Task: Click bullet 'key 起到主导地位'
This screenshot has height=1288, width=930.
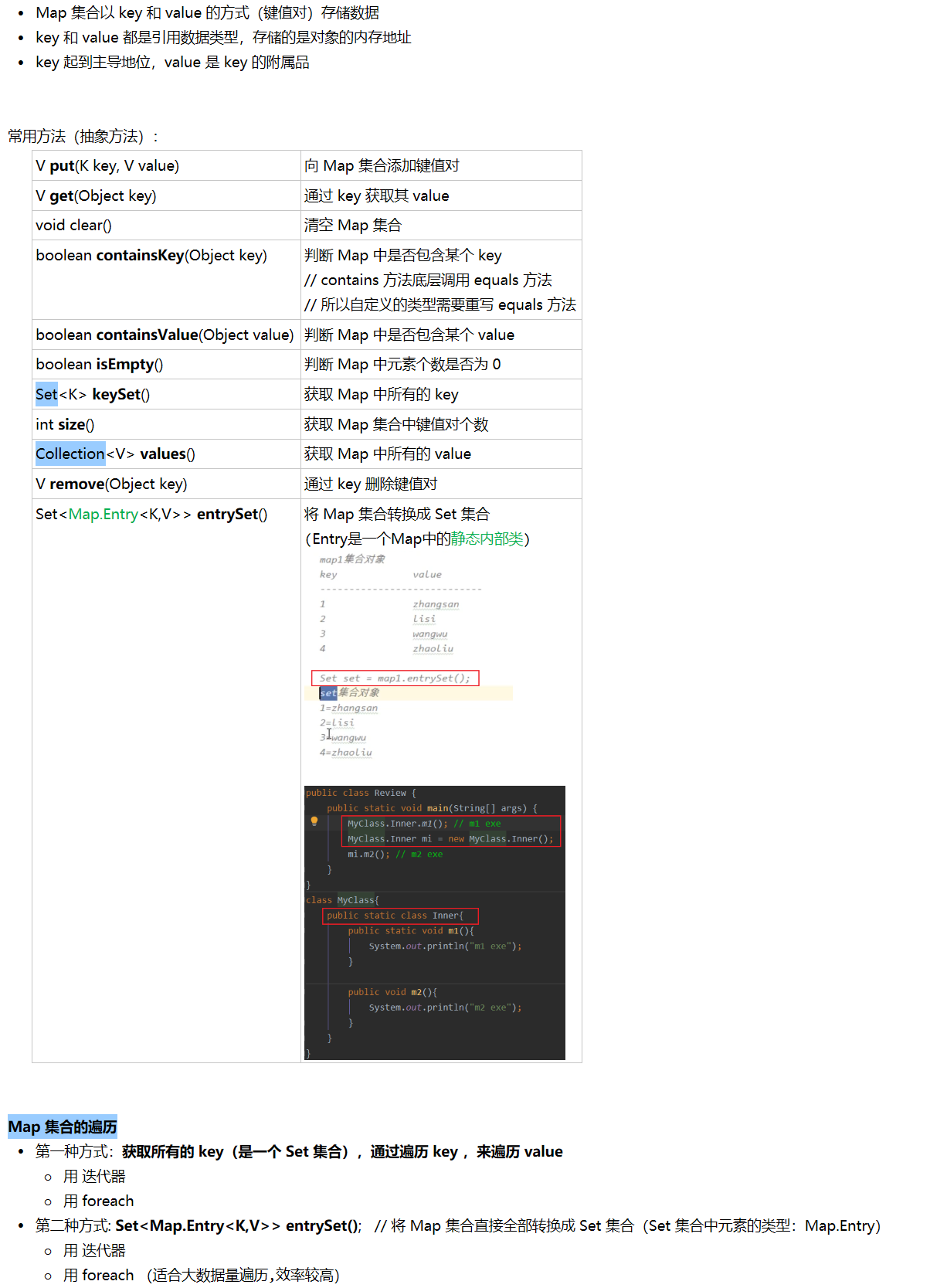Action: (172, 62)
